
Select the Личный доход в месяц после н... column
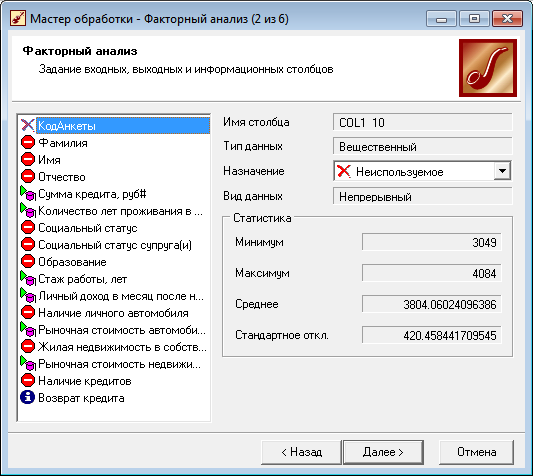tap(121, 296)
